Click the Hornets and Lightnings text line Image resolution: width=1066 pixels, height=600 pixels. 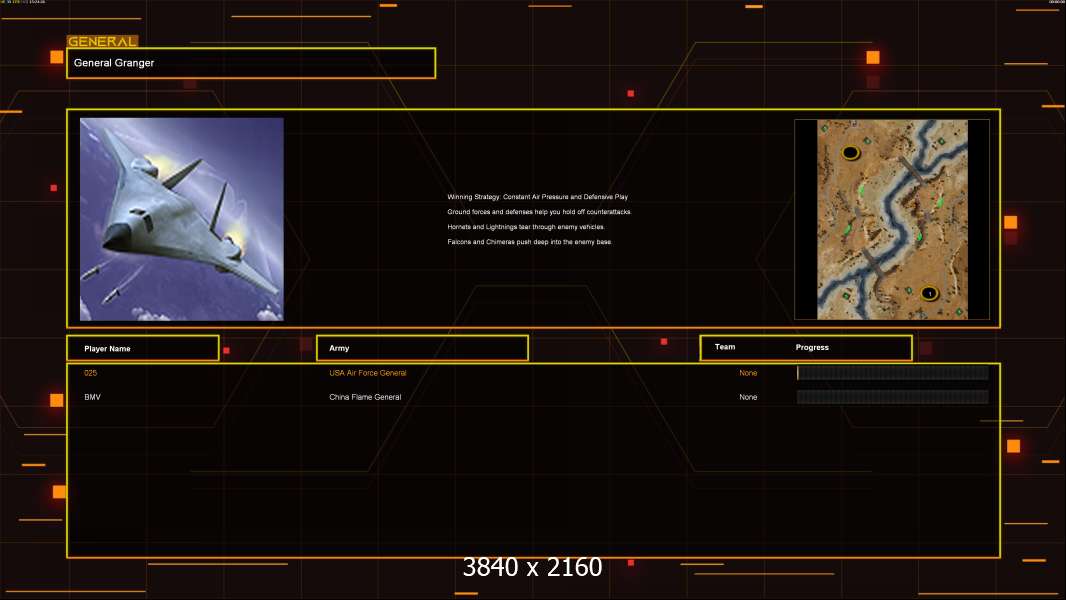(x=526, y=227)
